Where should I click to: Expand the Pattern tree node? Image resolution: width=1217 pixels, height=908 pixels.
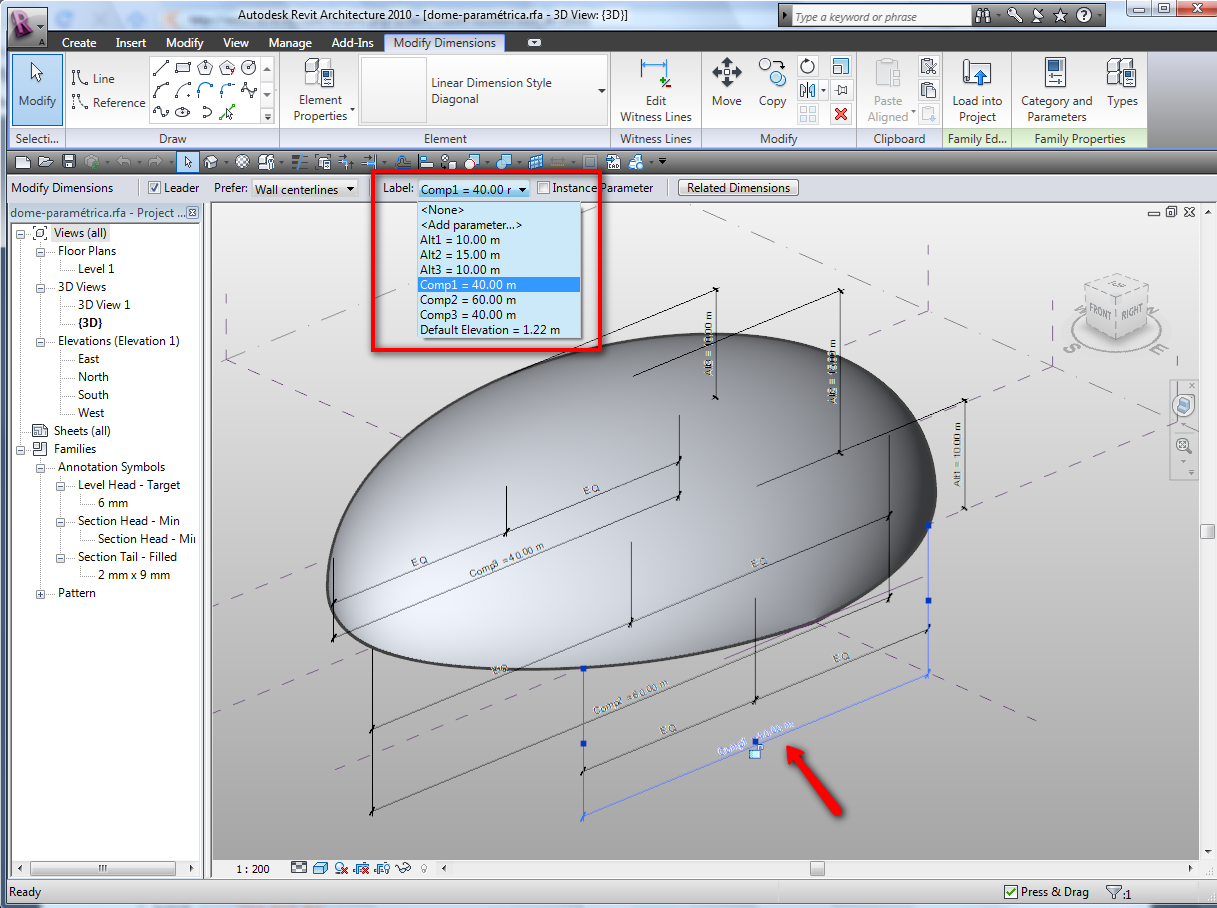(41, 594)
